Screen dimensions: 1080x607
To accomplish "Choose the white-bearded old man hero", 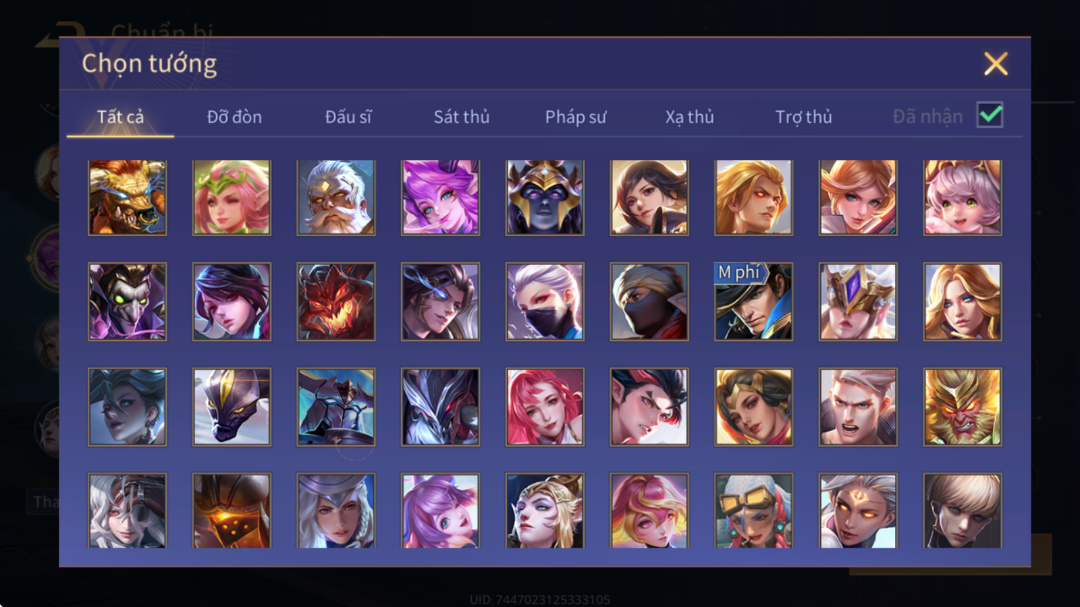I will tap(336, 198).
